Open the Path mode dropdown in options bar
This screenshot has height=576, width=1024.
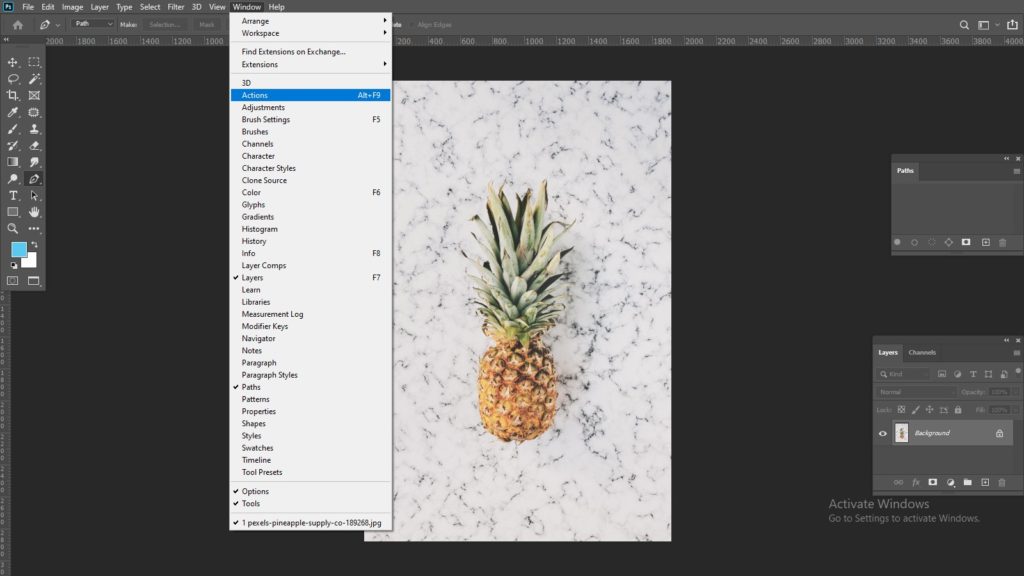tap(93, 24)
